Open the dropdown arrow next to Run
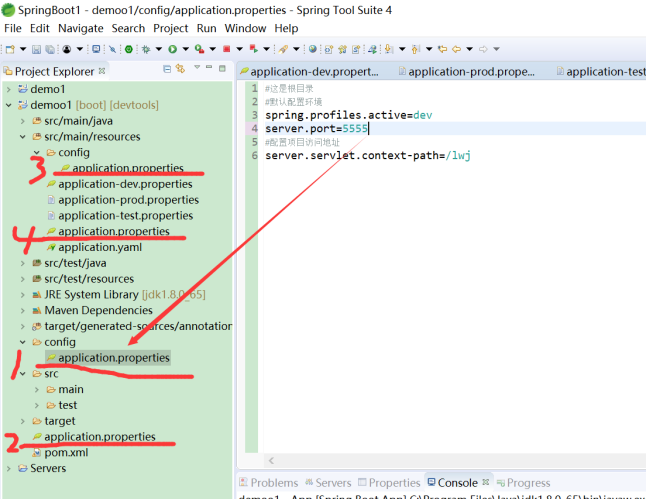Screen dimensions: 646x500 186,49
